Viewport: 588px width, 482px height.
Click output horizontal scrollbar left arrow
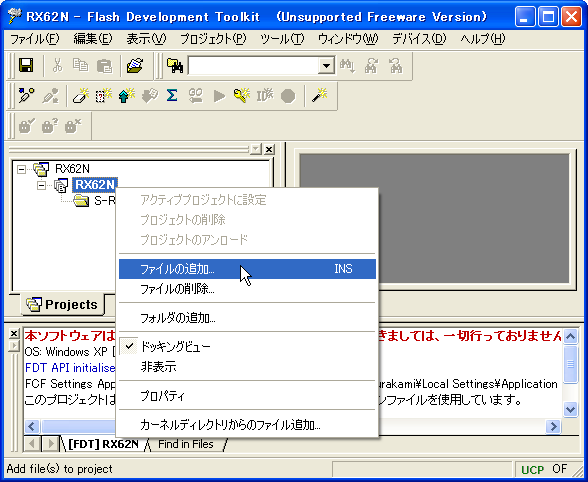pyautogui.click(x=32, y=426)
